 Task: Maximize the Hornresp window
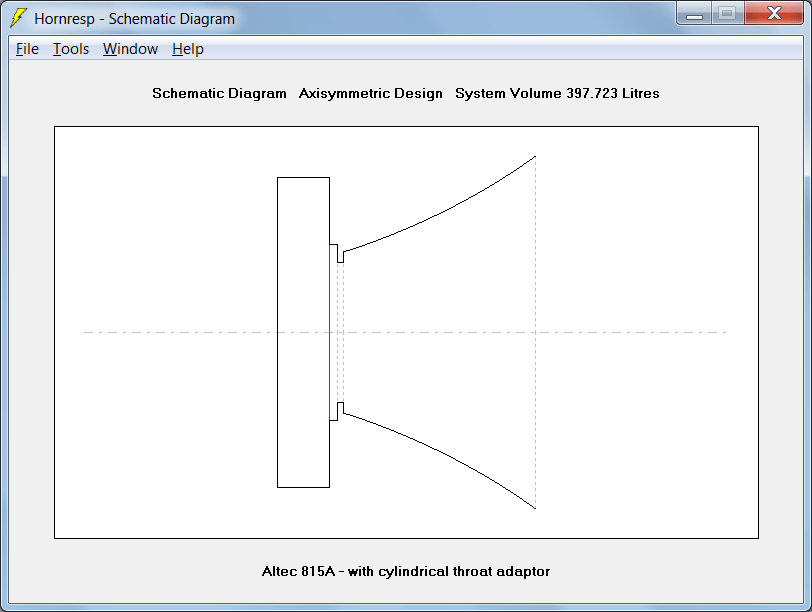coord(728,13)
